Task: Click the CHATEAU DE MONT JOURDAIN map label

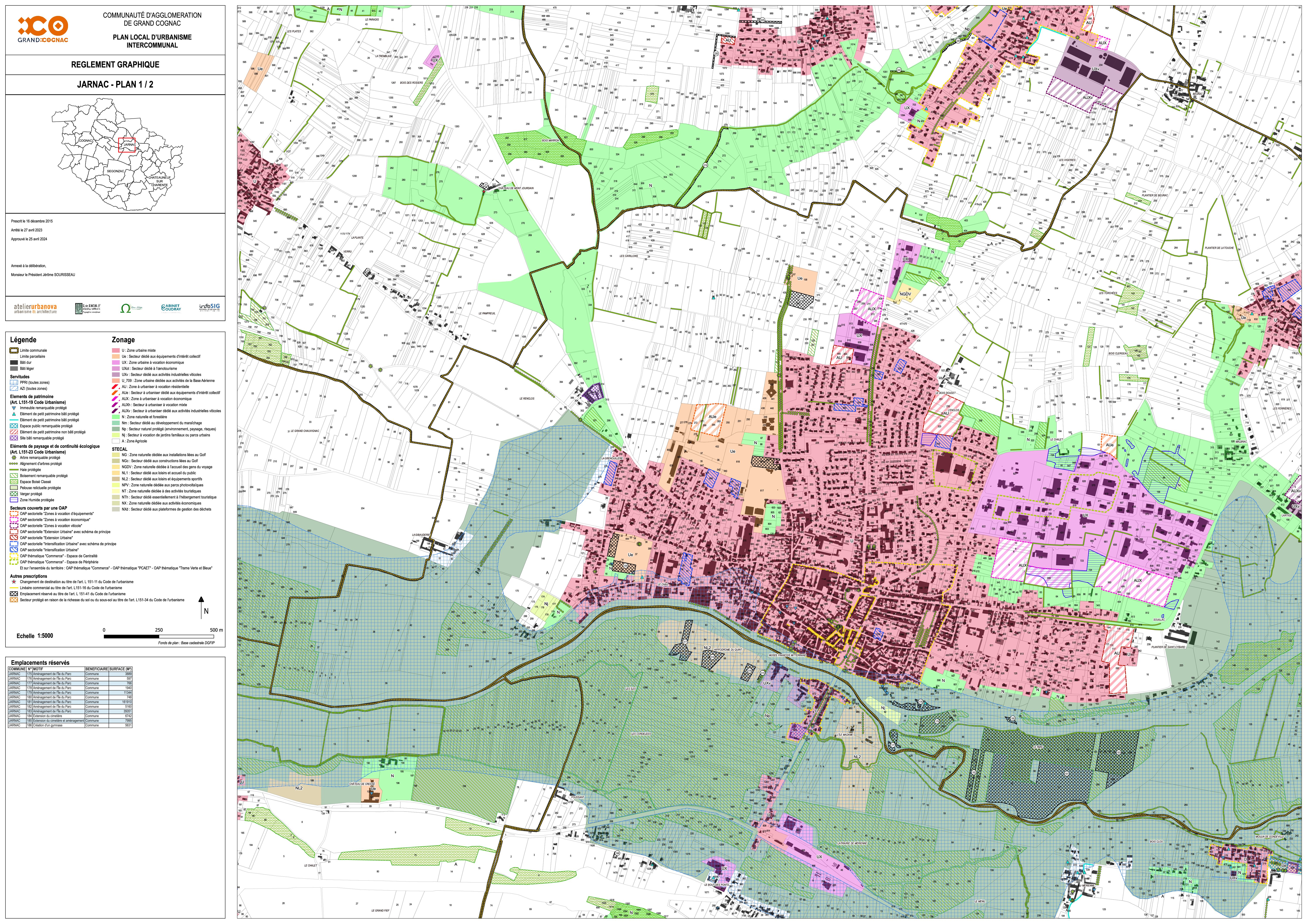Action: (x=516, y=188)
